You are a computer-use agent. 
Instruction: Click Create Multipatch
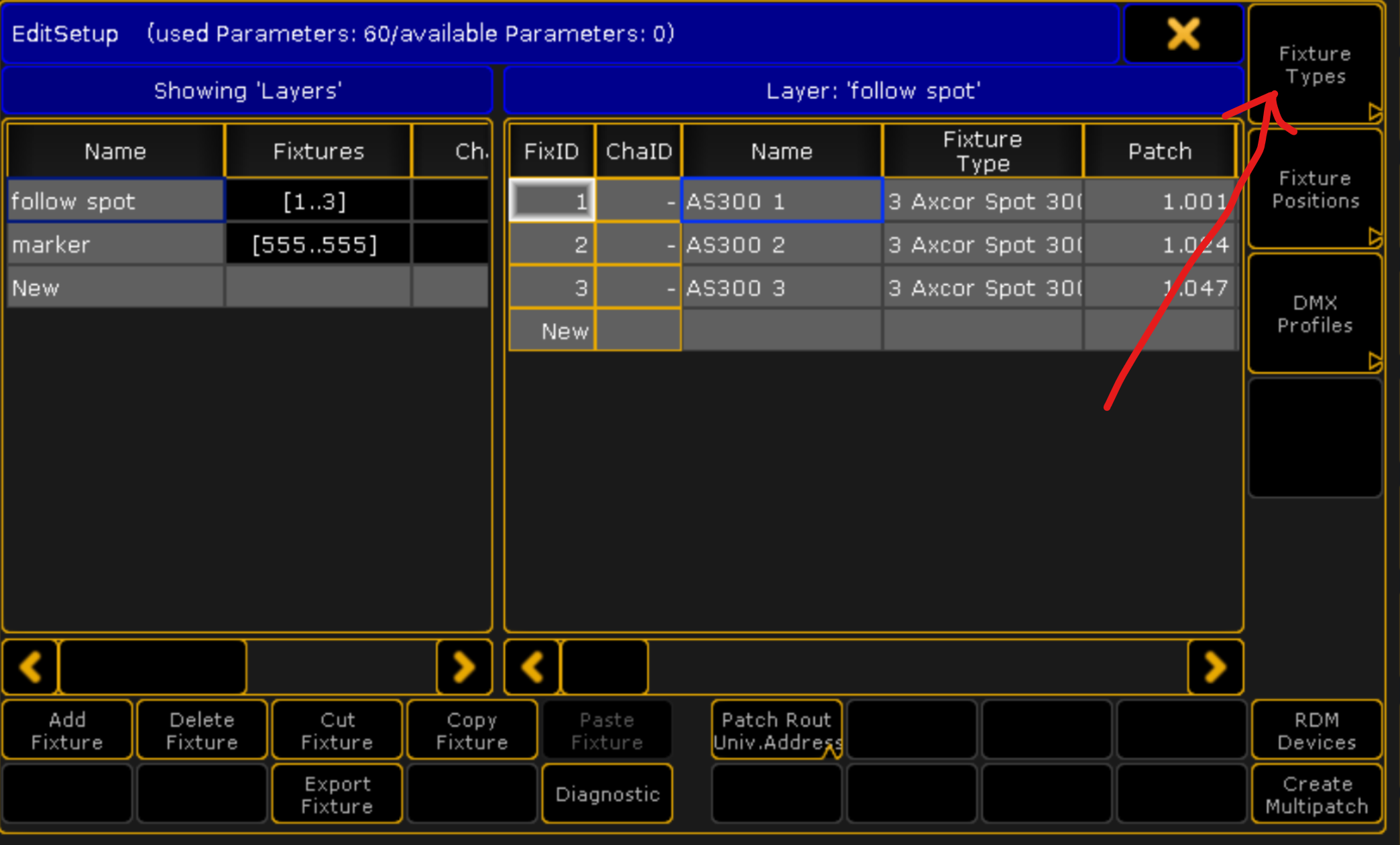1316,794
